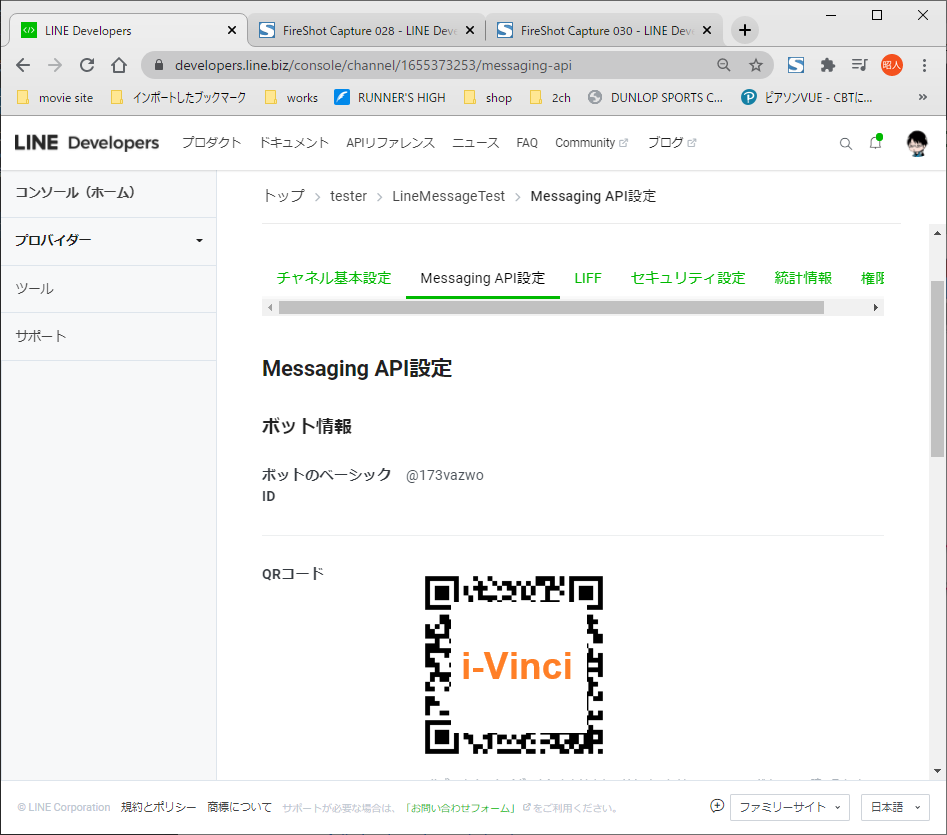Click the tab strip horizontal scrollbar thumb
This screenshot has height=835, width=947.
(551, 307)
